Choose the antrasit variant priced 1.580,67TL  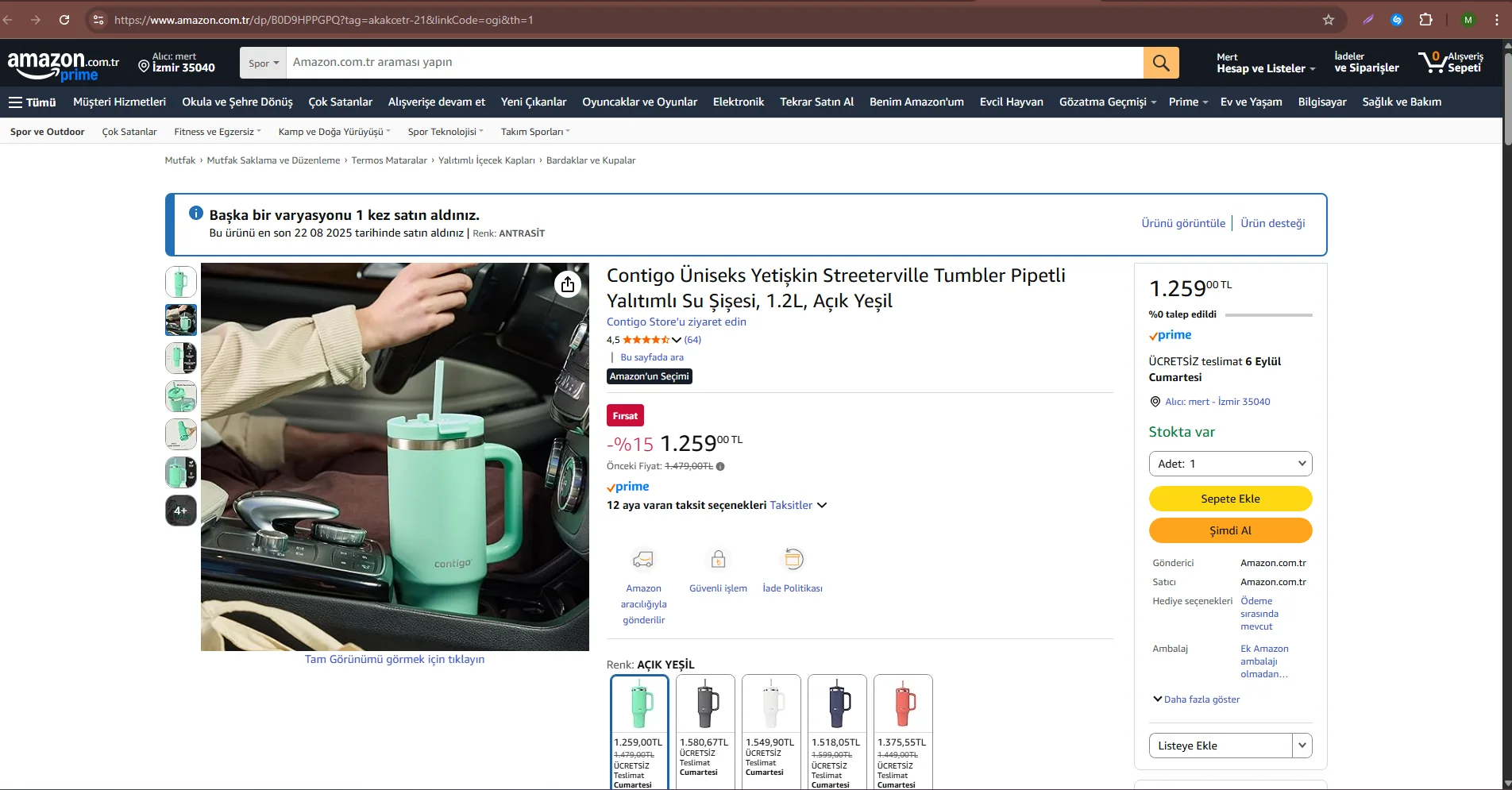(705, 731)
